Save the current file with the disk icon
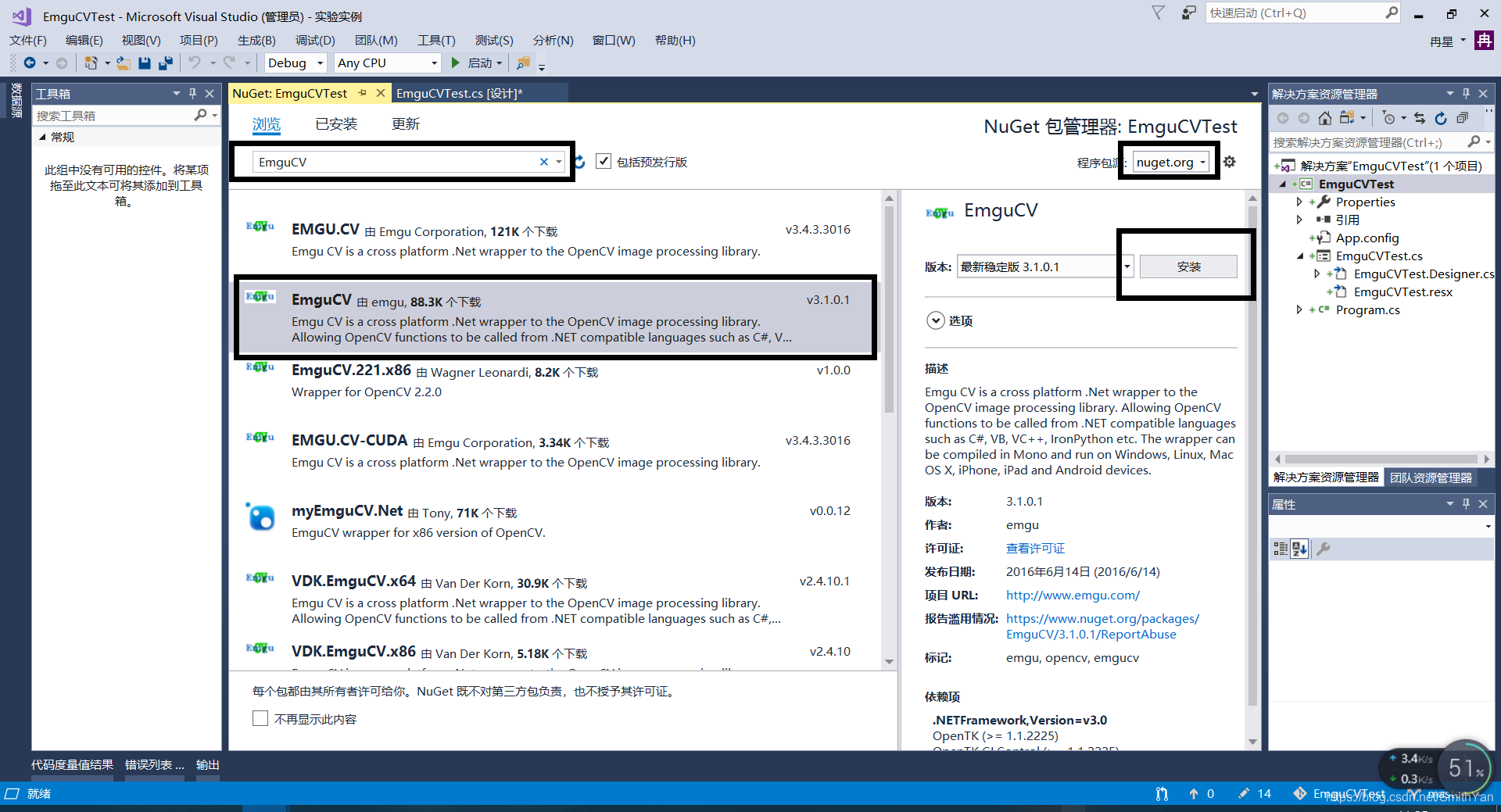This screenshot has width=1501, height=812. [145, 63]
